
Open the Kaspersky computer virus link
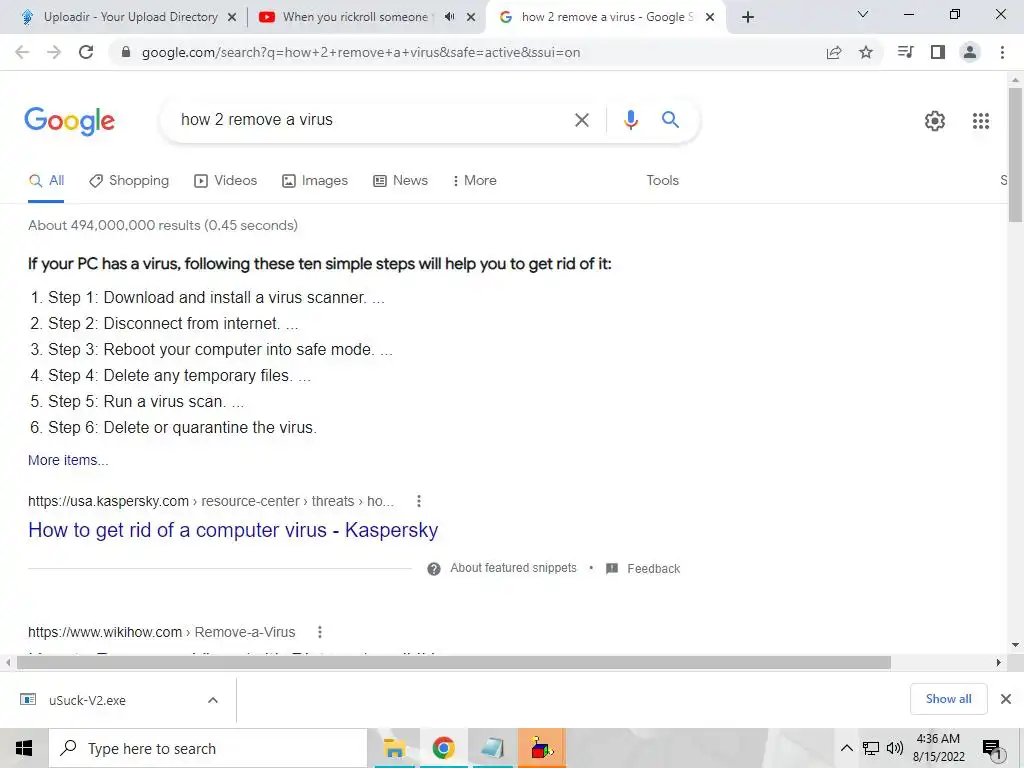(x=233, y=530)
